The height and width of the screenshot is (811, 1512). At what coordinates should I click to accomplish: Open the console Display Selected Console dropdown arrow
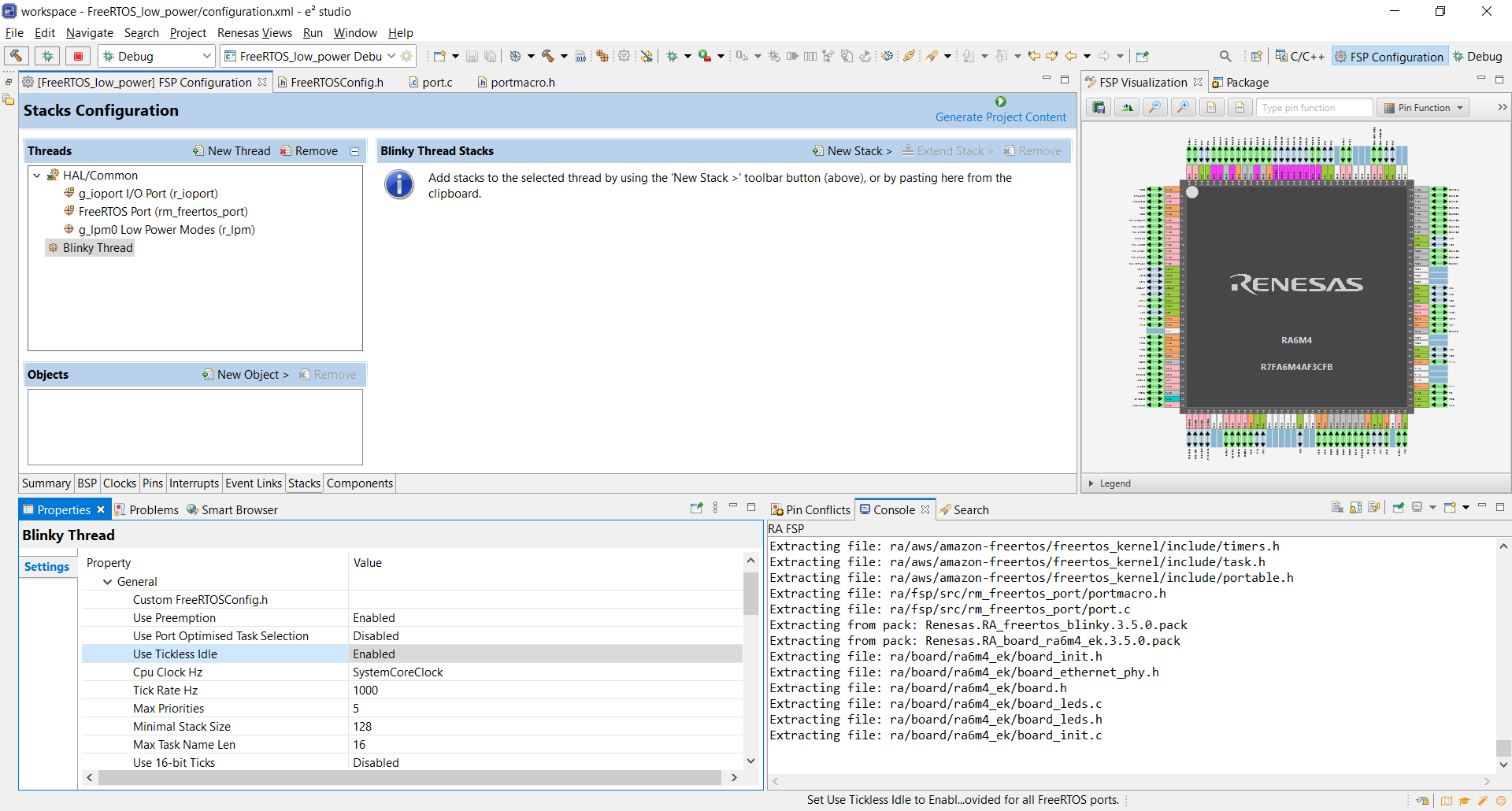(x=1432, y=508)
